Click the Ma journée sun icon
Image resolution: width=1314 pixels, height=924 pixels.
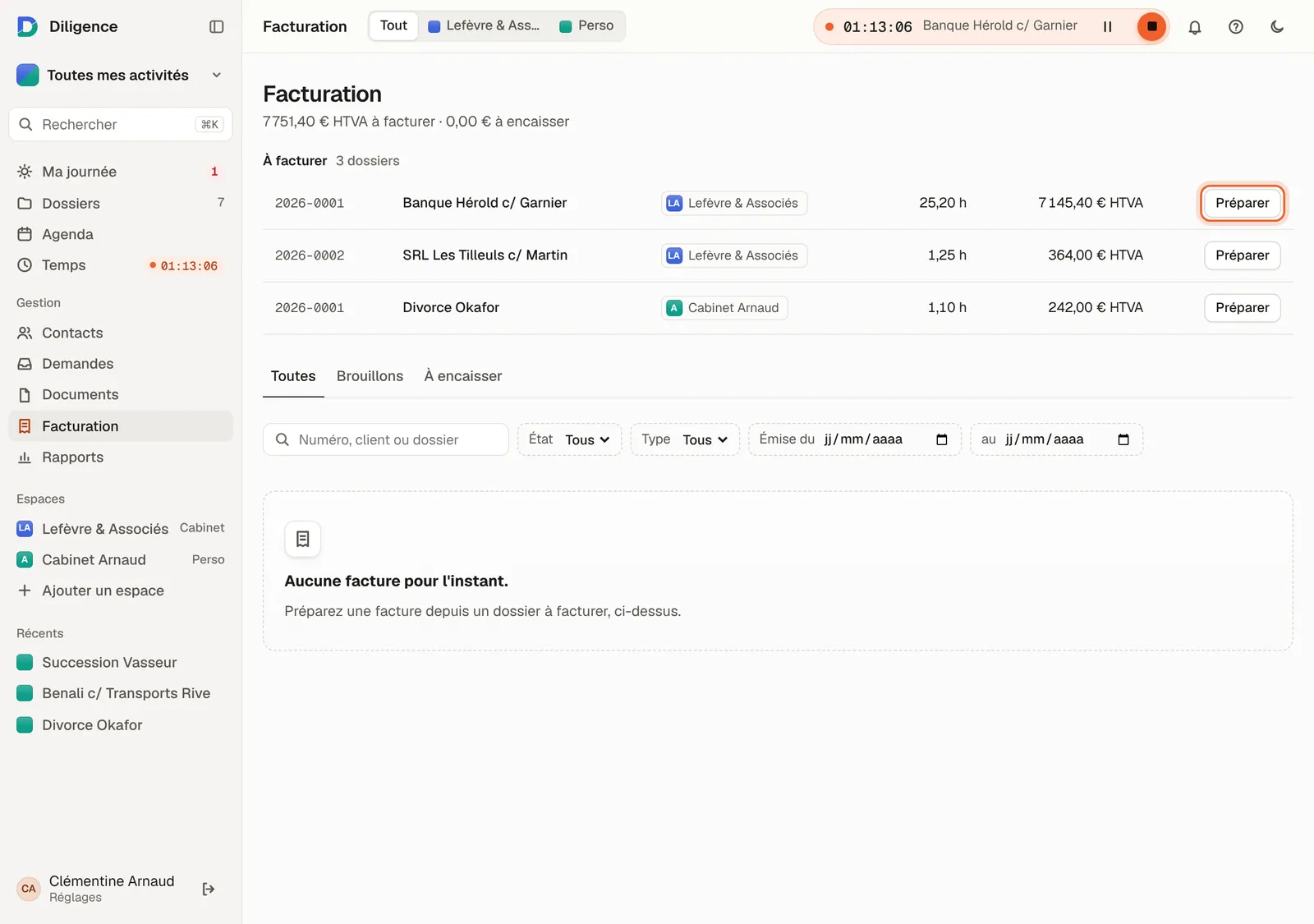25,172
